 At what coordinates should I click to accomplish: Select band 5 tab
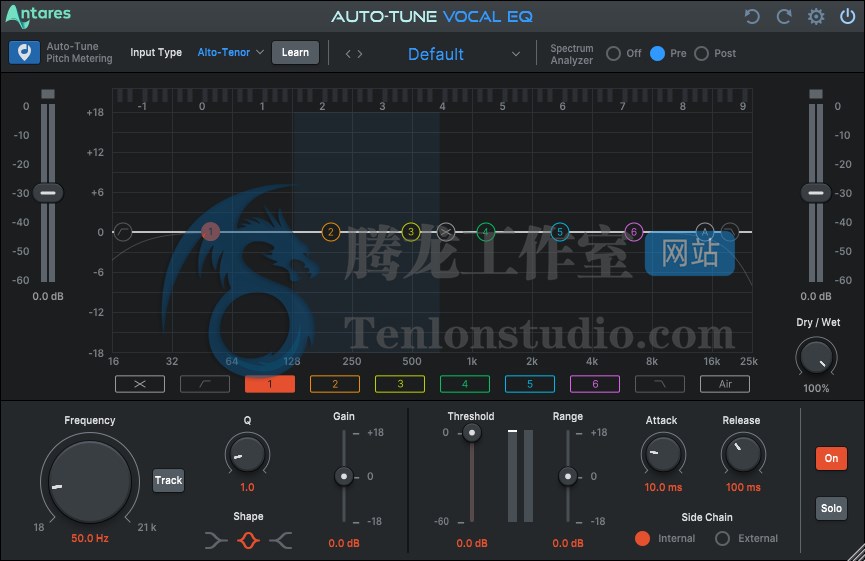(x=530, y=384)
